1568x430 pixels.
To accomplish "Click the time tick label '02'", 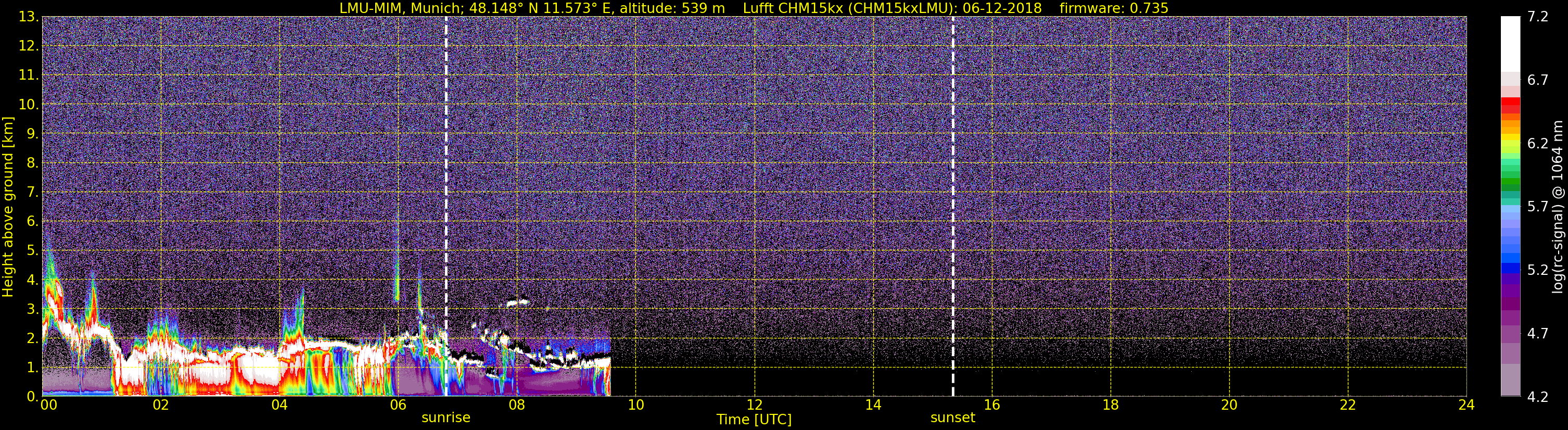I will [160, 405].
